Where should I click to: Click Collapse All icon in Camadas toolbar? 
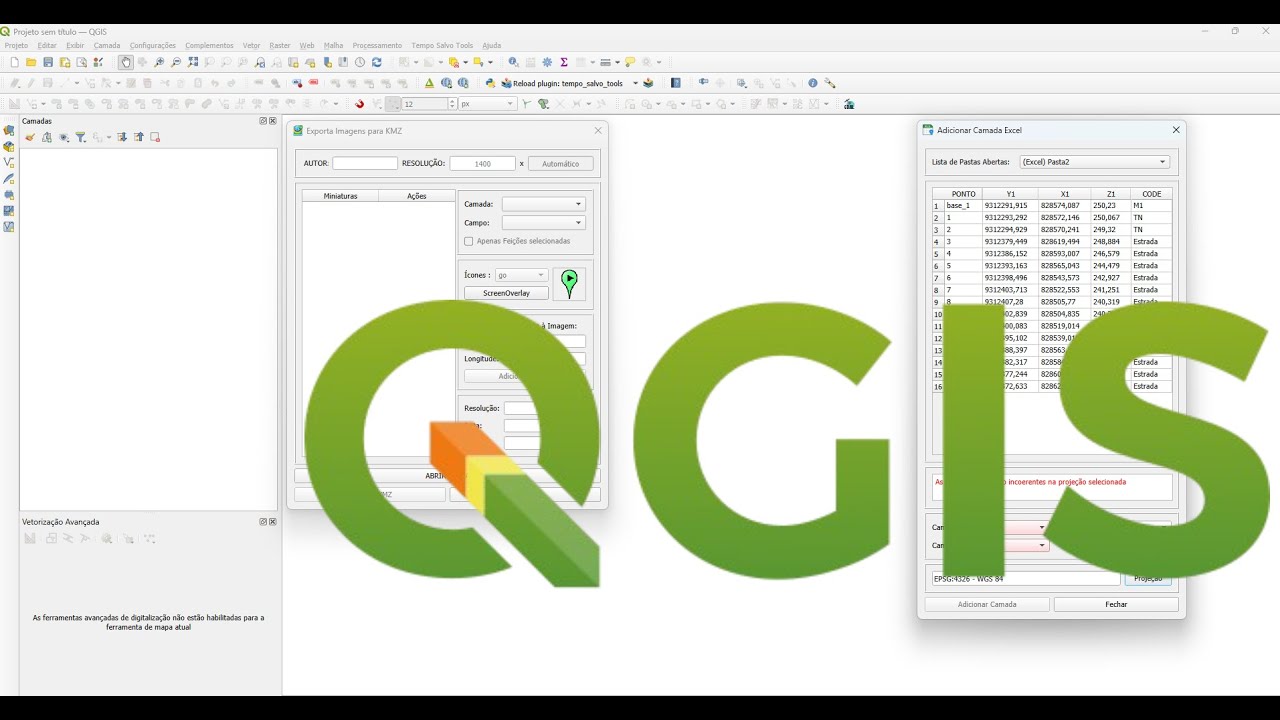(139, 137)
